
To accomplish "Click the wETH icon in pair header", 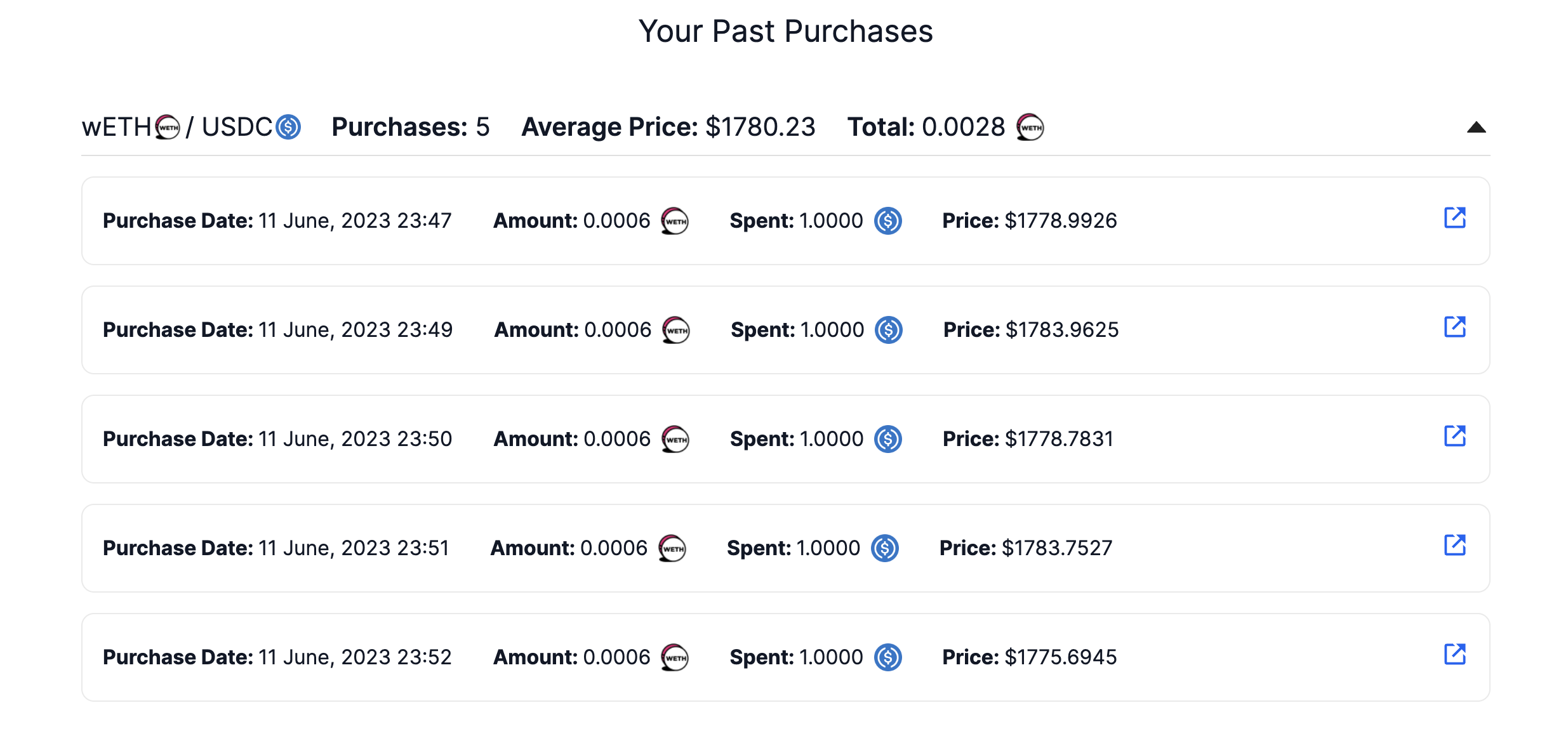I will click(x=168, y=127).
